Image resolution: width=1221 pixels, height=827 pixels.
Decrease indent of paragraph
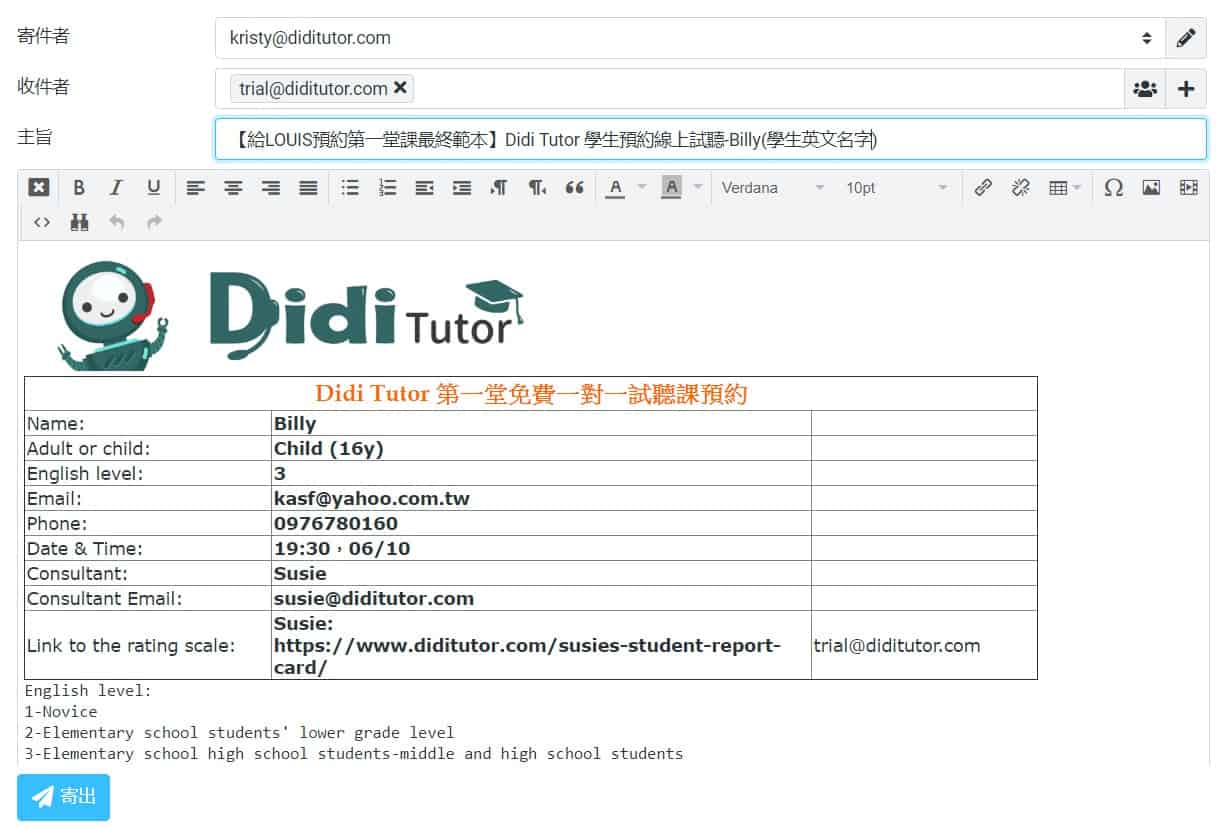tap(425, 187)
